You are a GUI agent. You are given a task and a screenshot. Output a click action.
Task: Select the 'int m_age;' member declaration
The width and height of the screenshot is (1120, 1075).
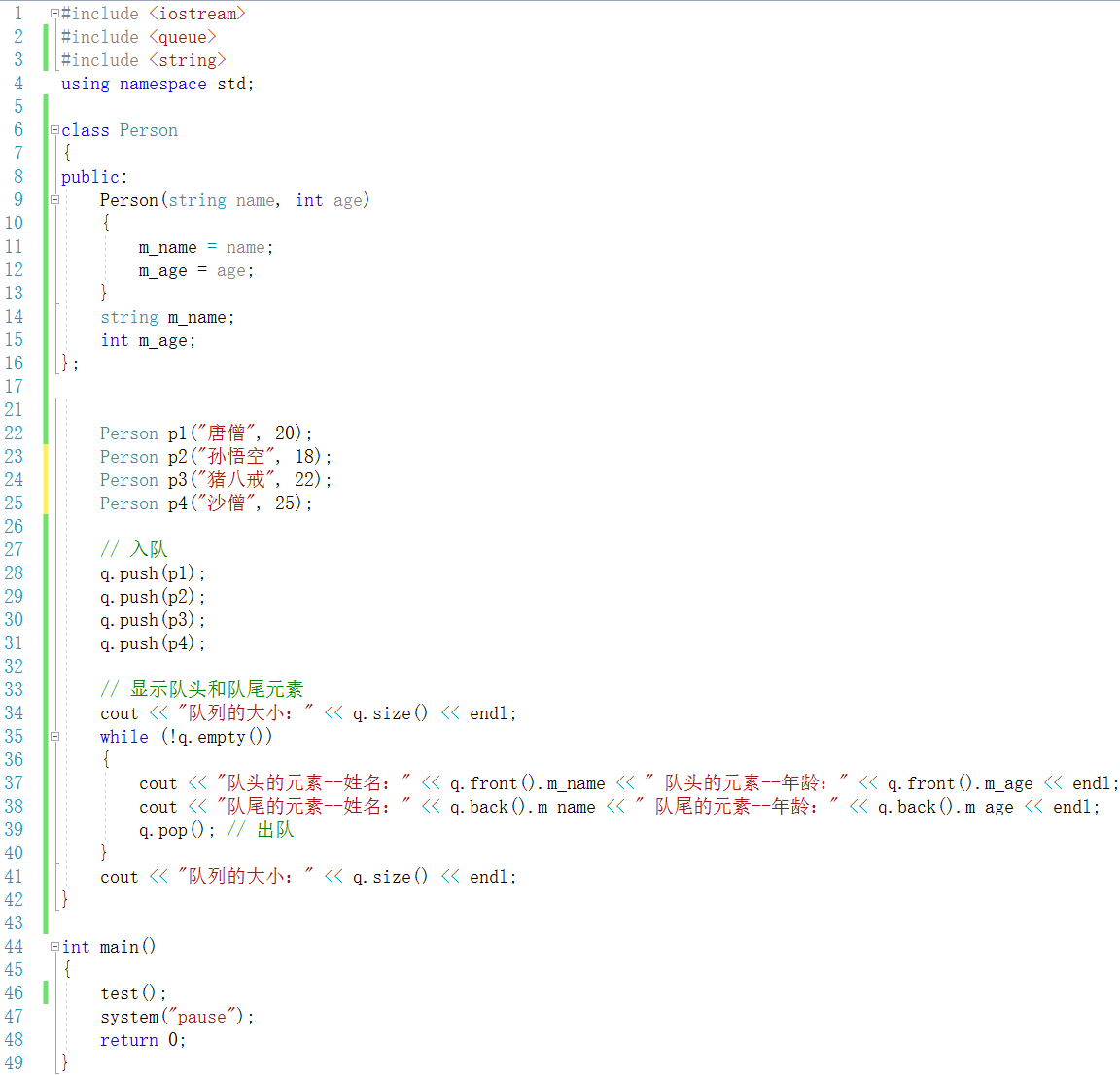[x=148, y=341]
